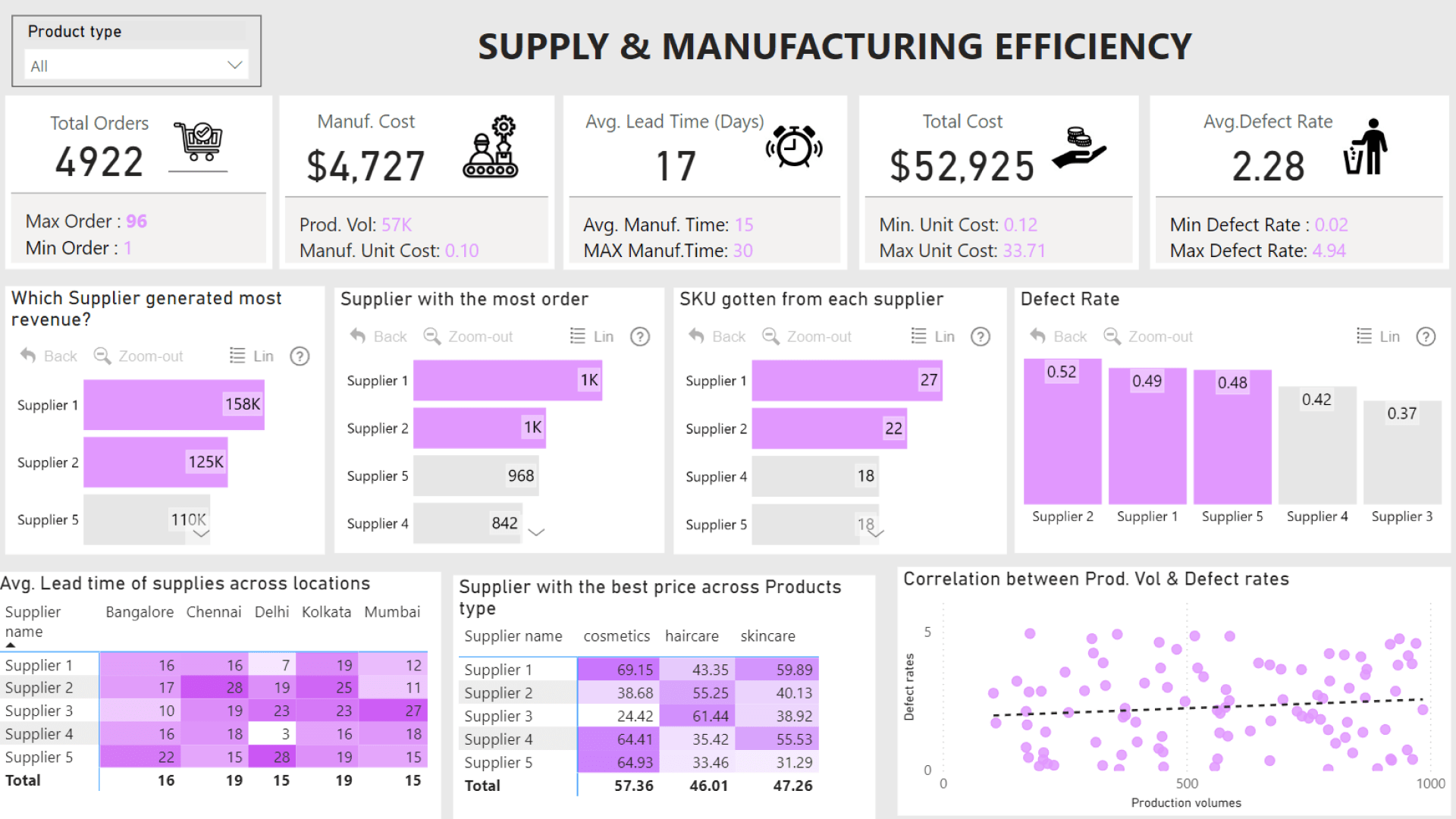This screenshot has width=1456, height=819.
Task: Select Supplier 3 haircare cell 61.44
Action: [x=697, y=716]
